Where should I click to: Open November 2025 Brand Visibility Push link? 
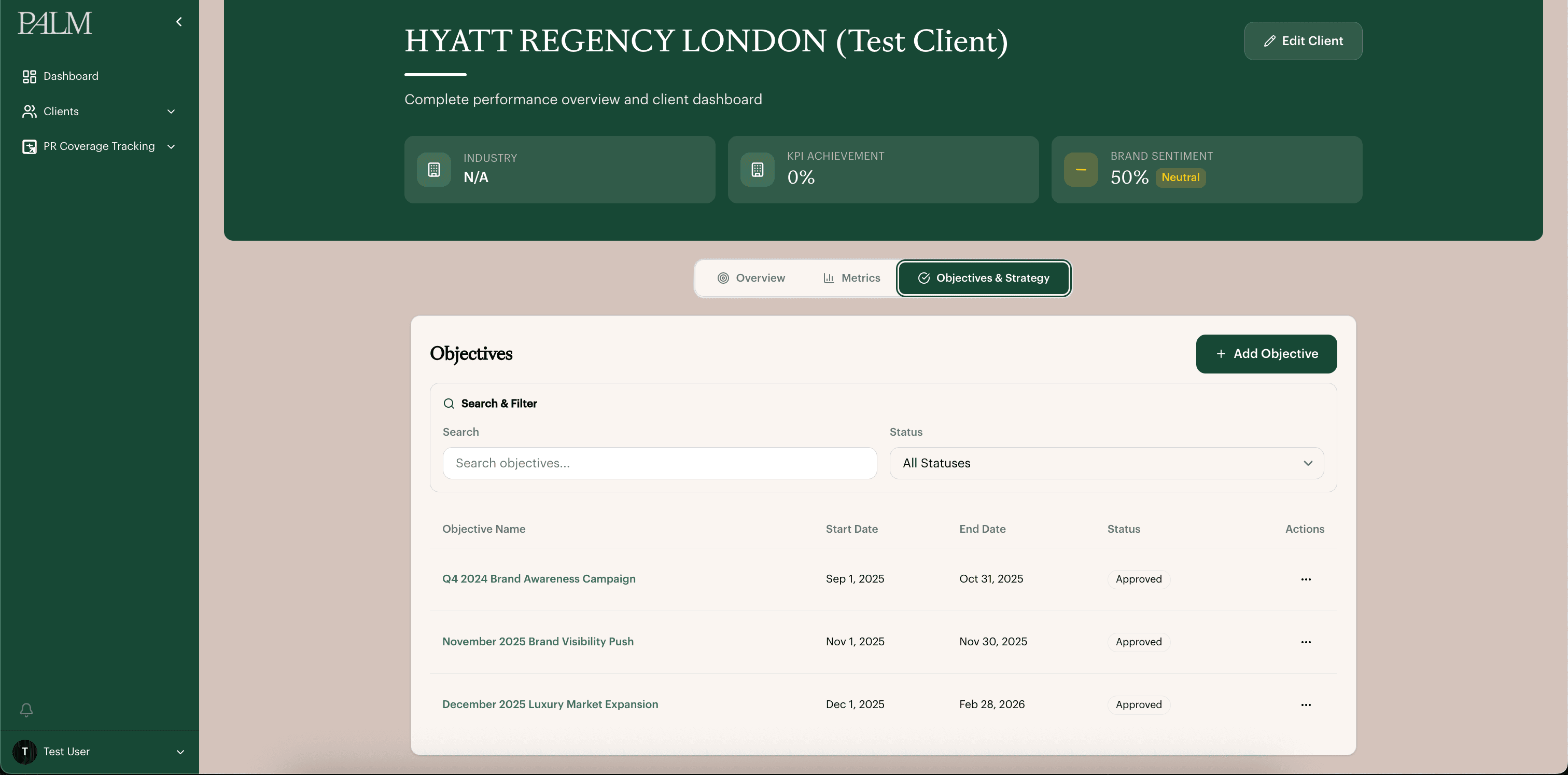(538, 642)
